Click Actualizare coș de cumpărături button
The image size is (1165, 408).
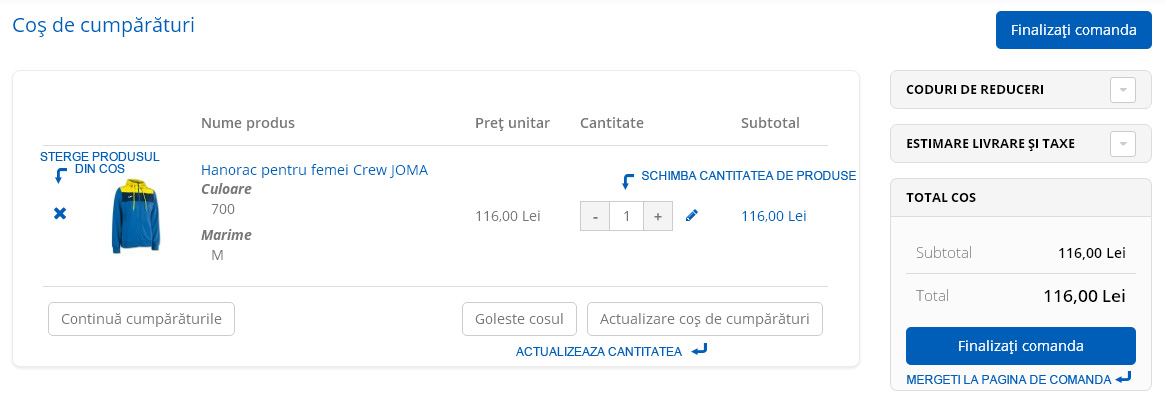pos(704,319)
